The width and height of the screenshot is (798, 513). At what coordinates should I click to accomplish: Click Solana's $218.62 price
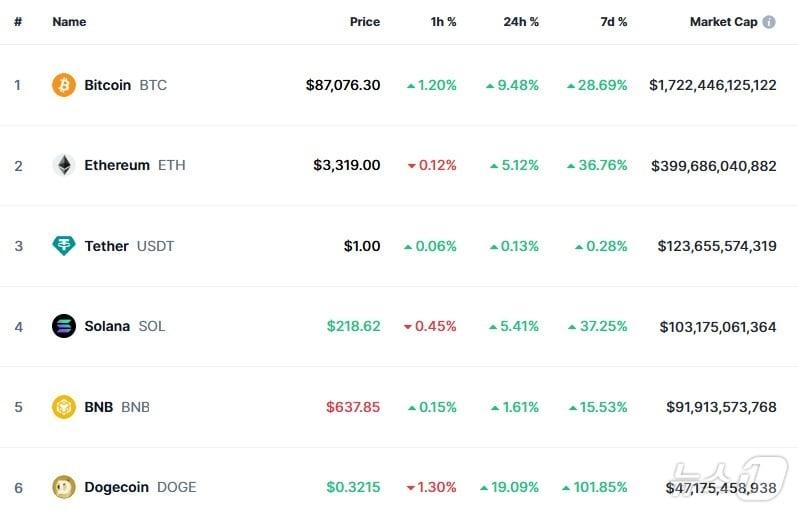coord(353,326)
